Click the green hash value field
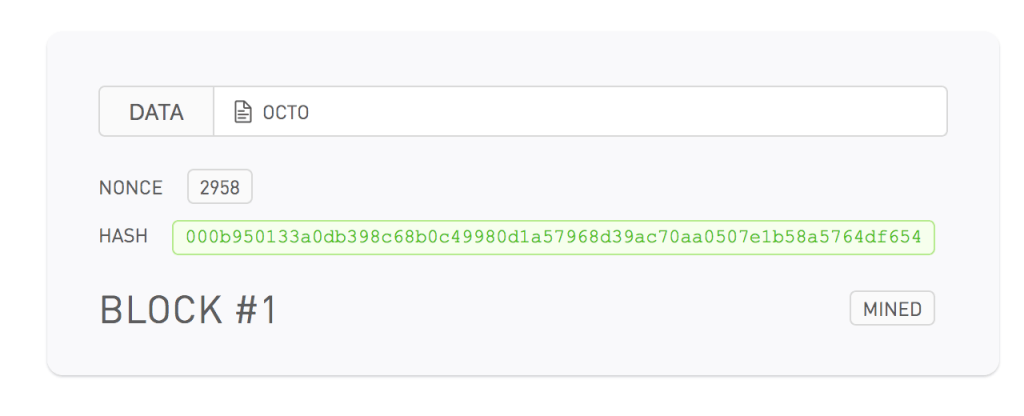Image resolution: width=1024 pixels, height=416 pixels. tap(553, 237)
